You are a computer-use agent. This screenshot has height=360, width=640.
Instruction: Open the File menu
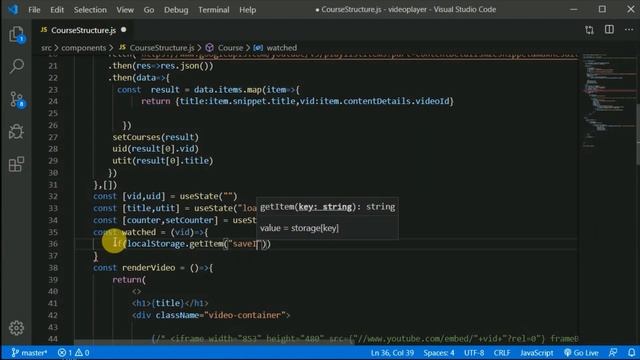point(34,9)
